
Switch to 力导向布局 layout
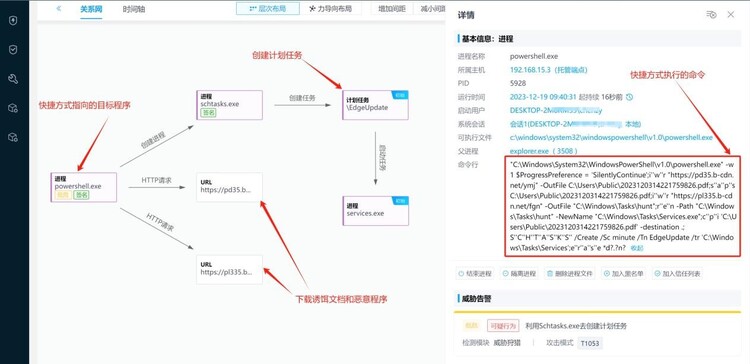coord(331,9)
